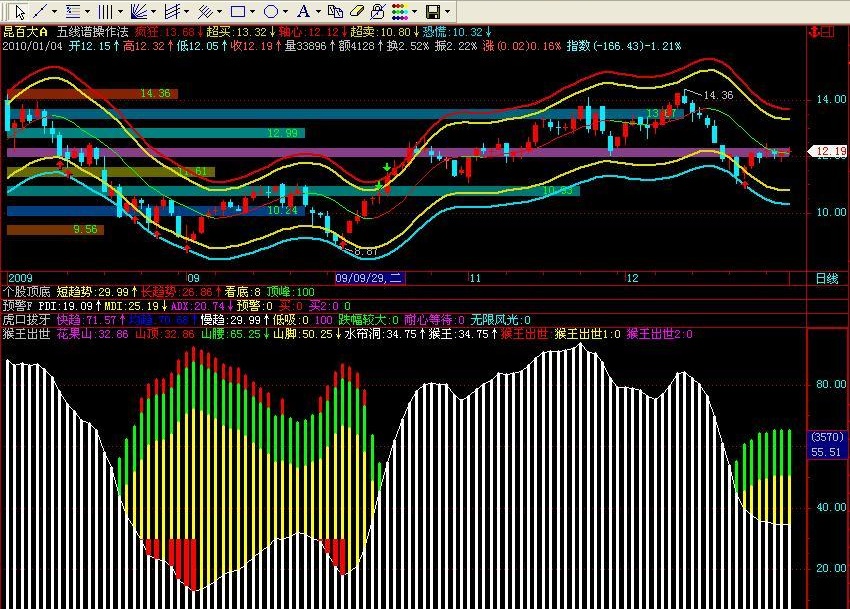This screenshot has height=609, width=850.
Task: Select the fan lines drawing tool
Action: coord(139,11)
